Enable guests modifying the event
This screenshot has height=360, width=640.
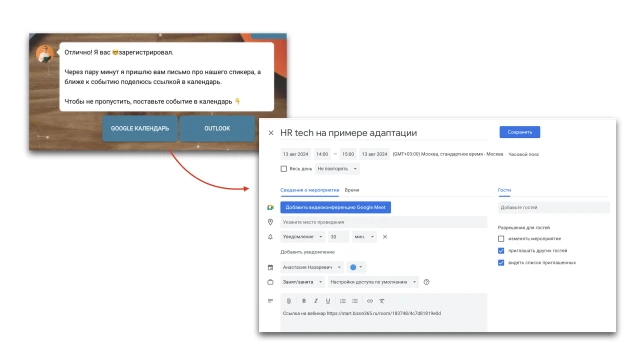pos(501,239)
